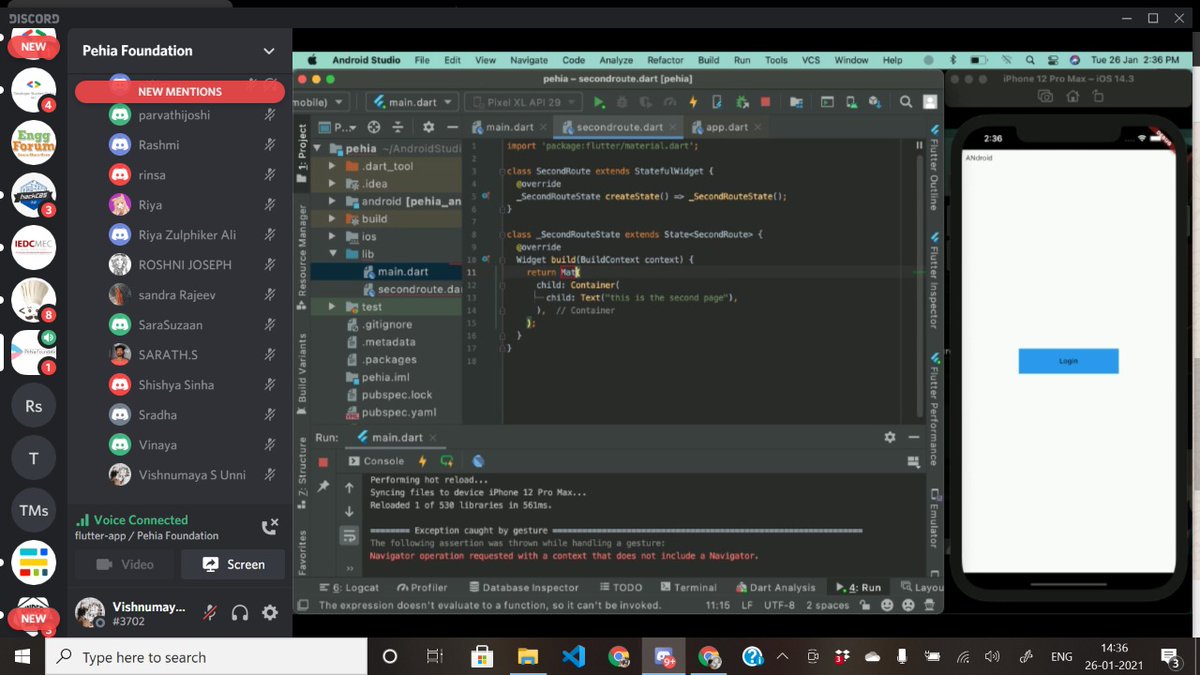Click the Windows Start button
1200x675 pixels.
click(23, 657)
